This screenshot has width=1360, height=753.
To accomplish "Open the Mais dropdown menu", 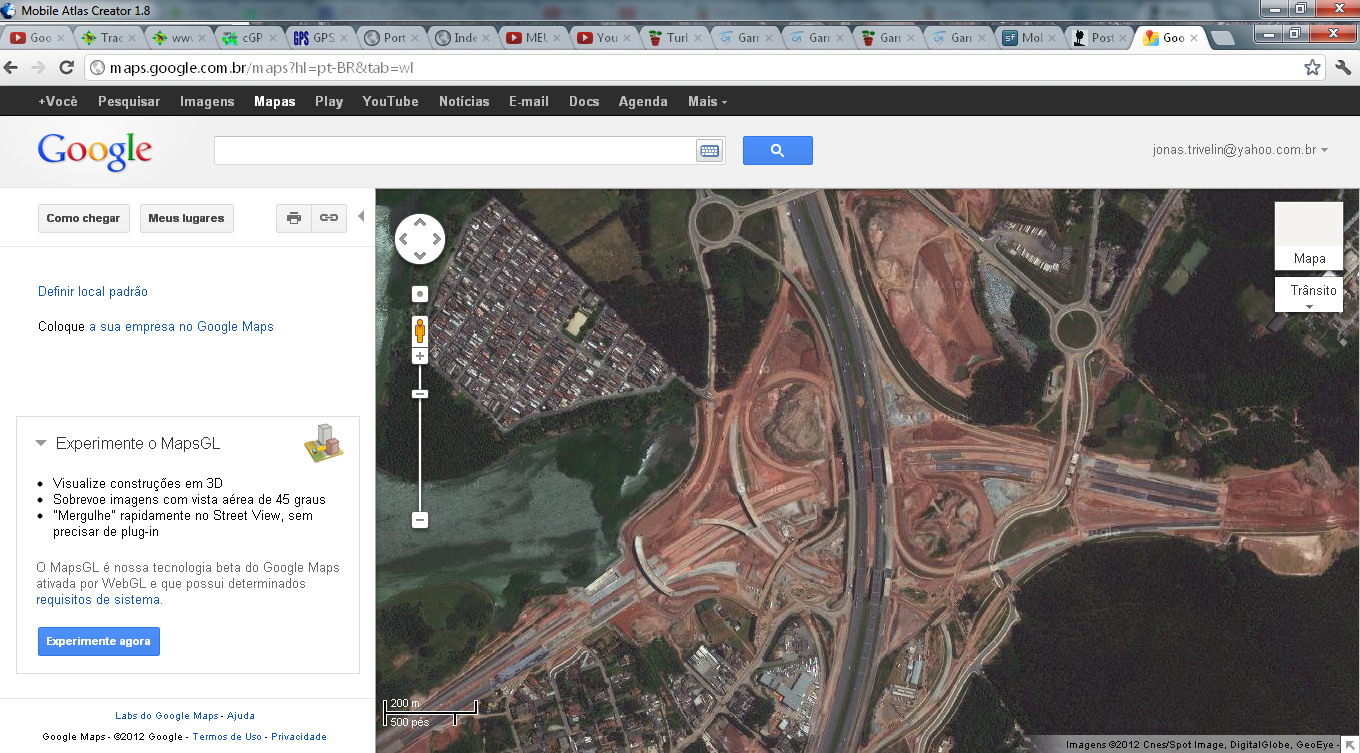I will [707, 101].
